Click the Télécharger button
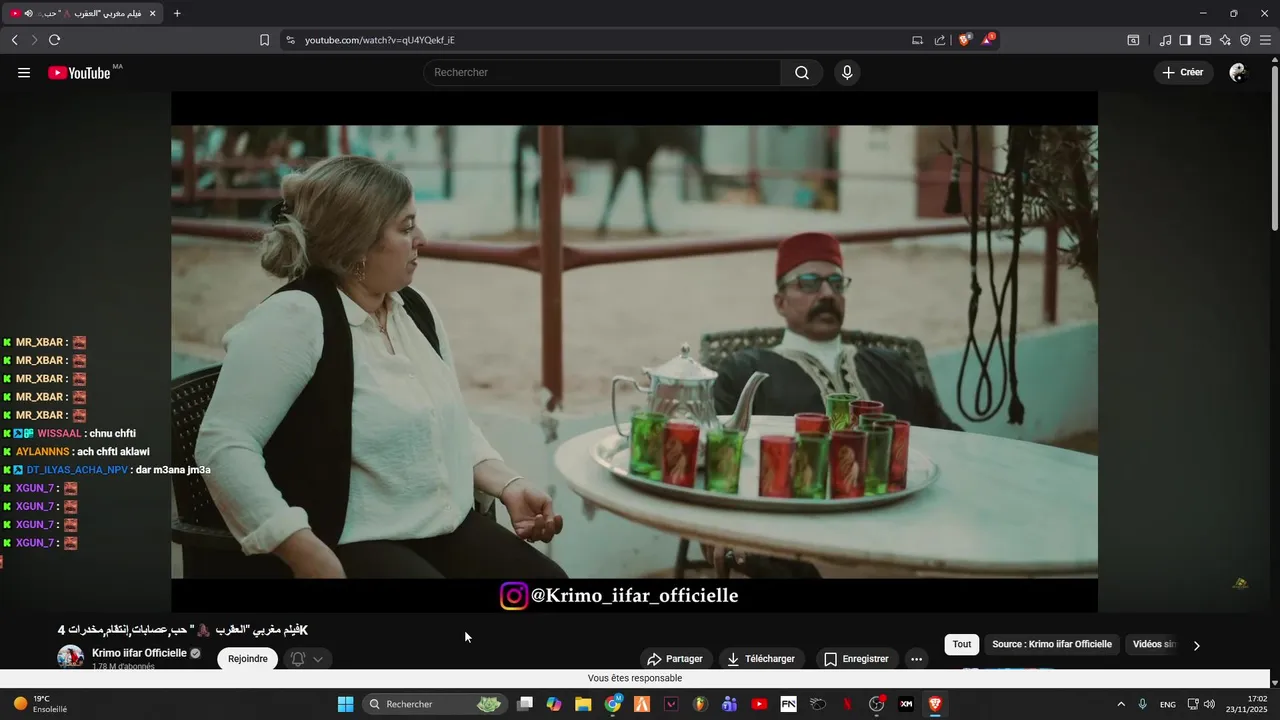 tap(761, 659)
